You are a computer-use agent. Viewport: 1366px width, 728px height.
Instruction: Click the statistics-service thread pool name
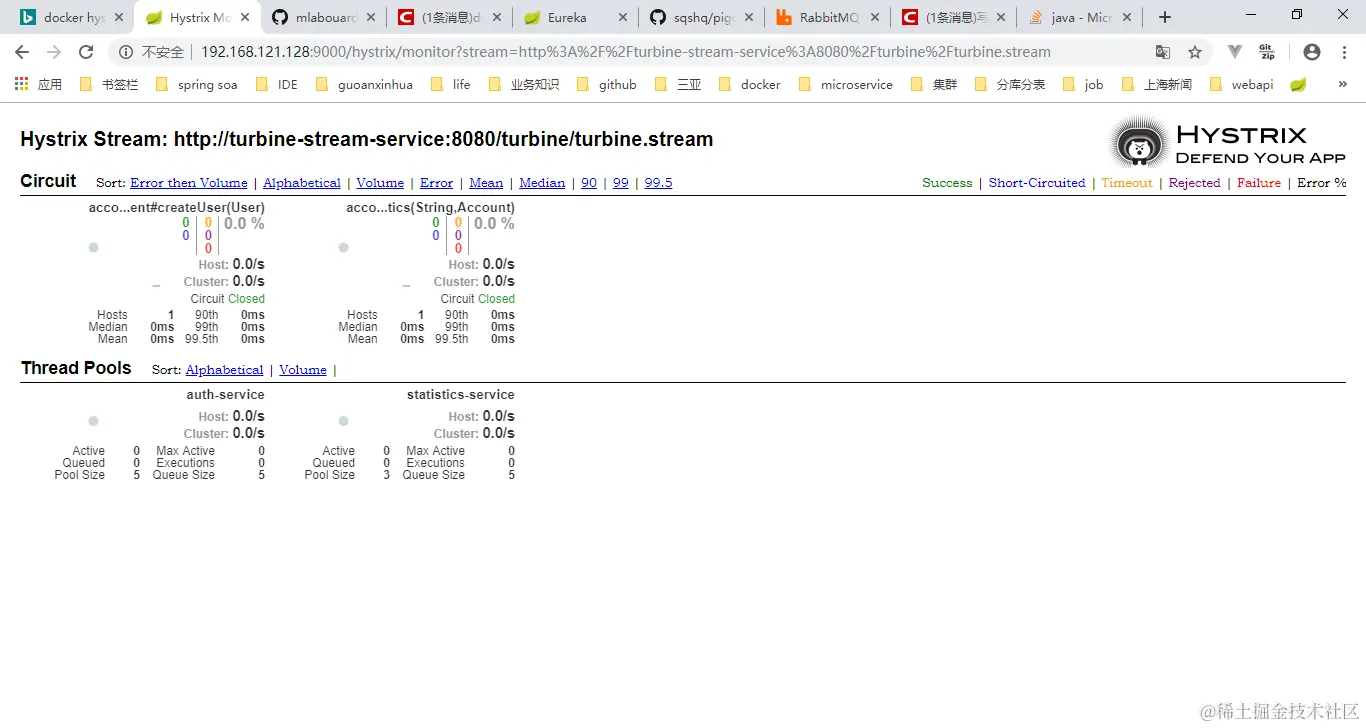click(x=460, y=395)
